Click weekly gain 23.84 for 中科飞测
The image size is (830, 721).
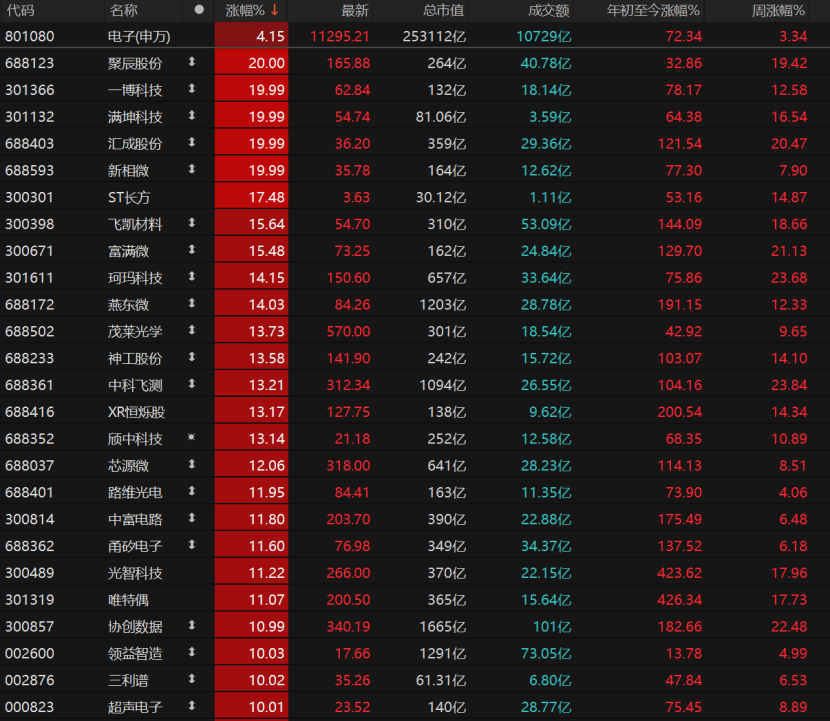[x=789, y=385]
